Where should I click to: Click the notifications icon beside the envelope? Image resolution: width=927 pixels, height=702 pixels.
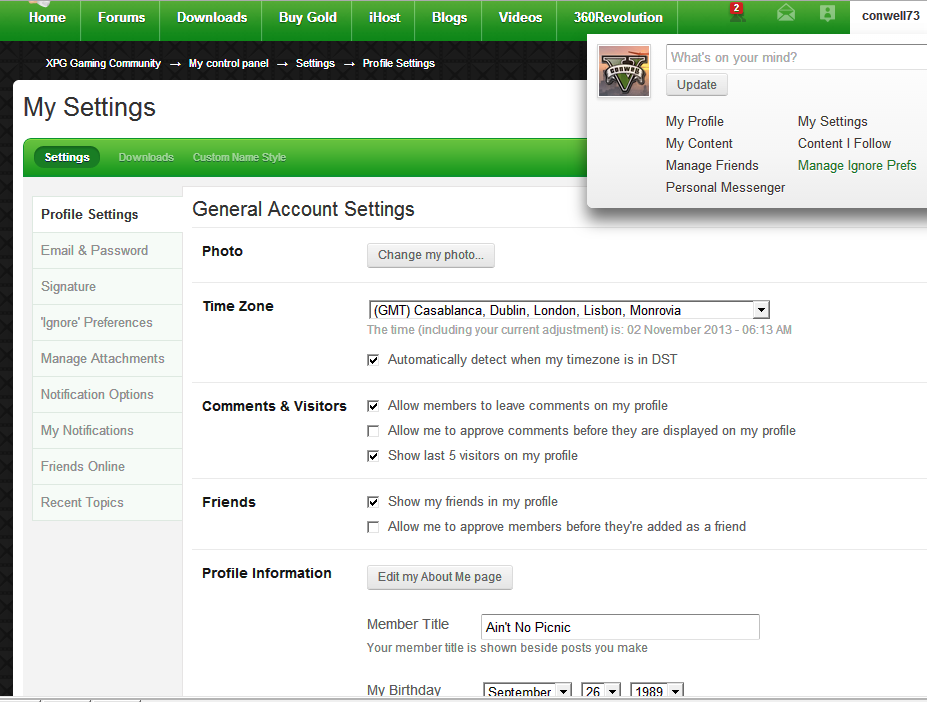pos(826,14)
